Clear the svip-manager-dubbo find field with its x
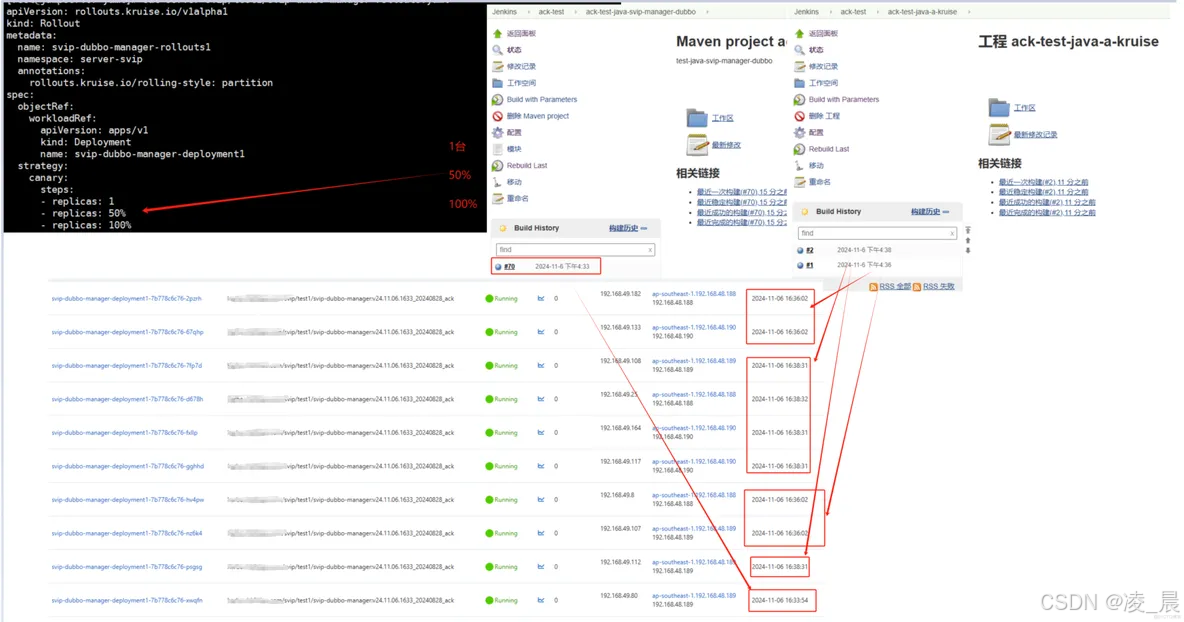This screenshot has height=622, width=1184. point(649,250)
